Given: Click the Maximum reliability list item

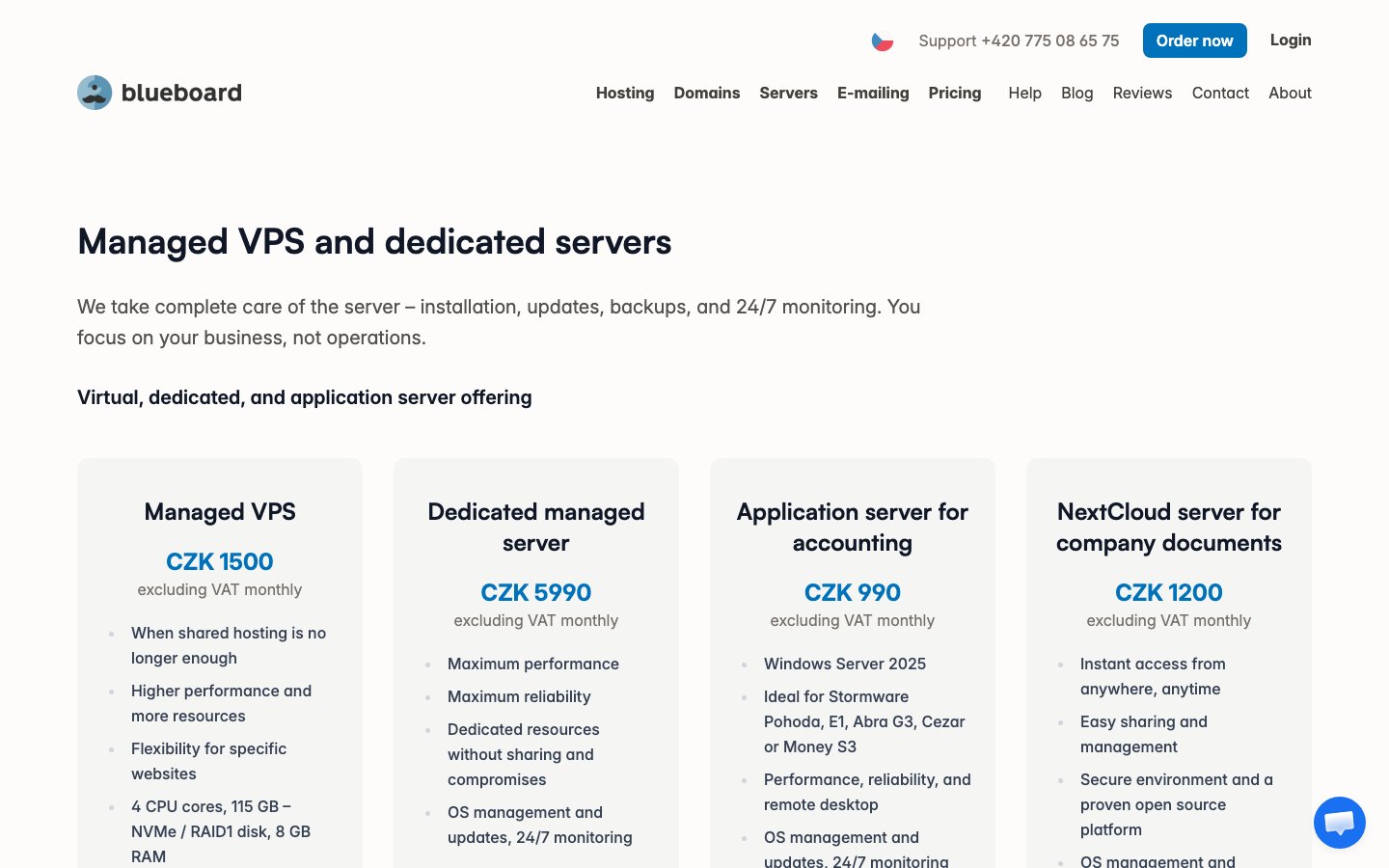Looking at the screenshot, I should pyautogui.click(x=519, y=696).
